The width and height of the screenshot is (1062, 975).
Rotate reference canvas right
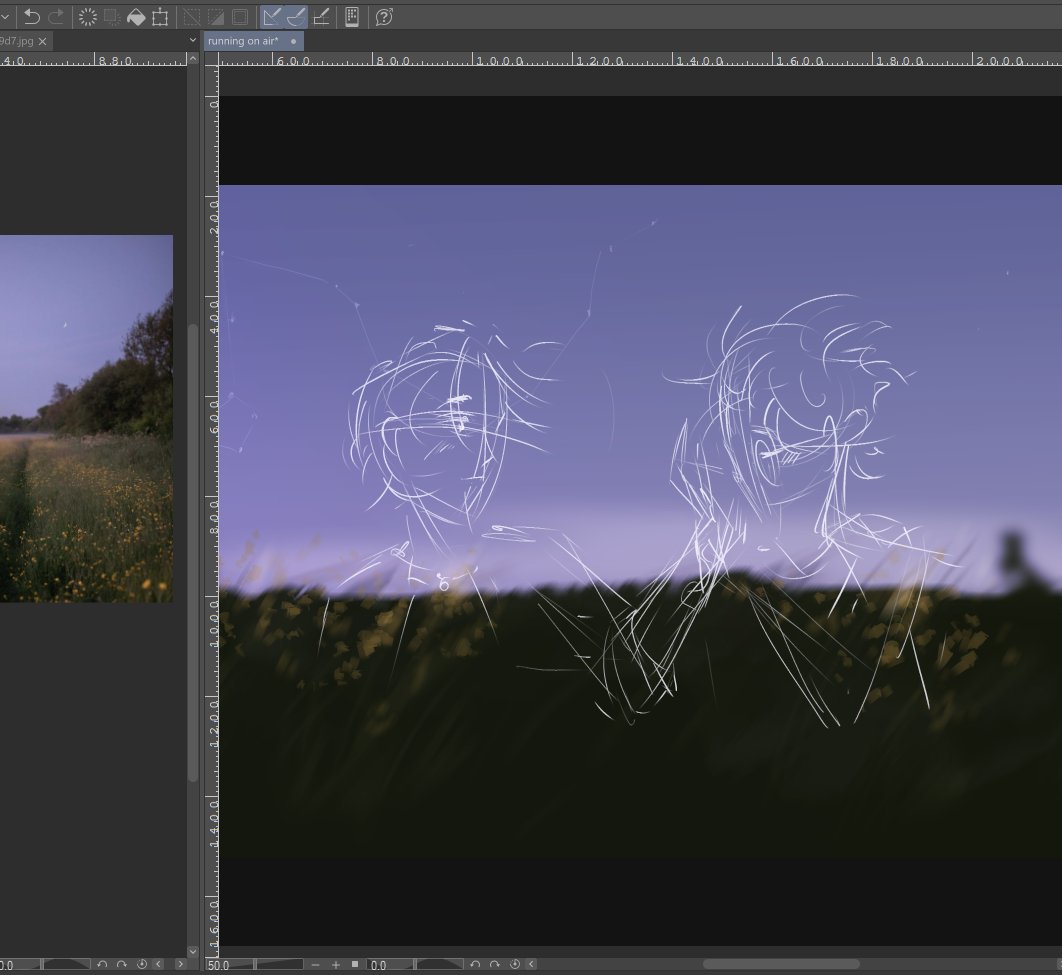tap(122, 964)
